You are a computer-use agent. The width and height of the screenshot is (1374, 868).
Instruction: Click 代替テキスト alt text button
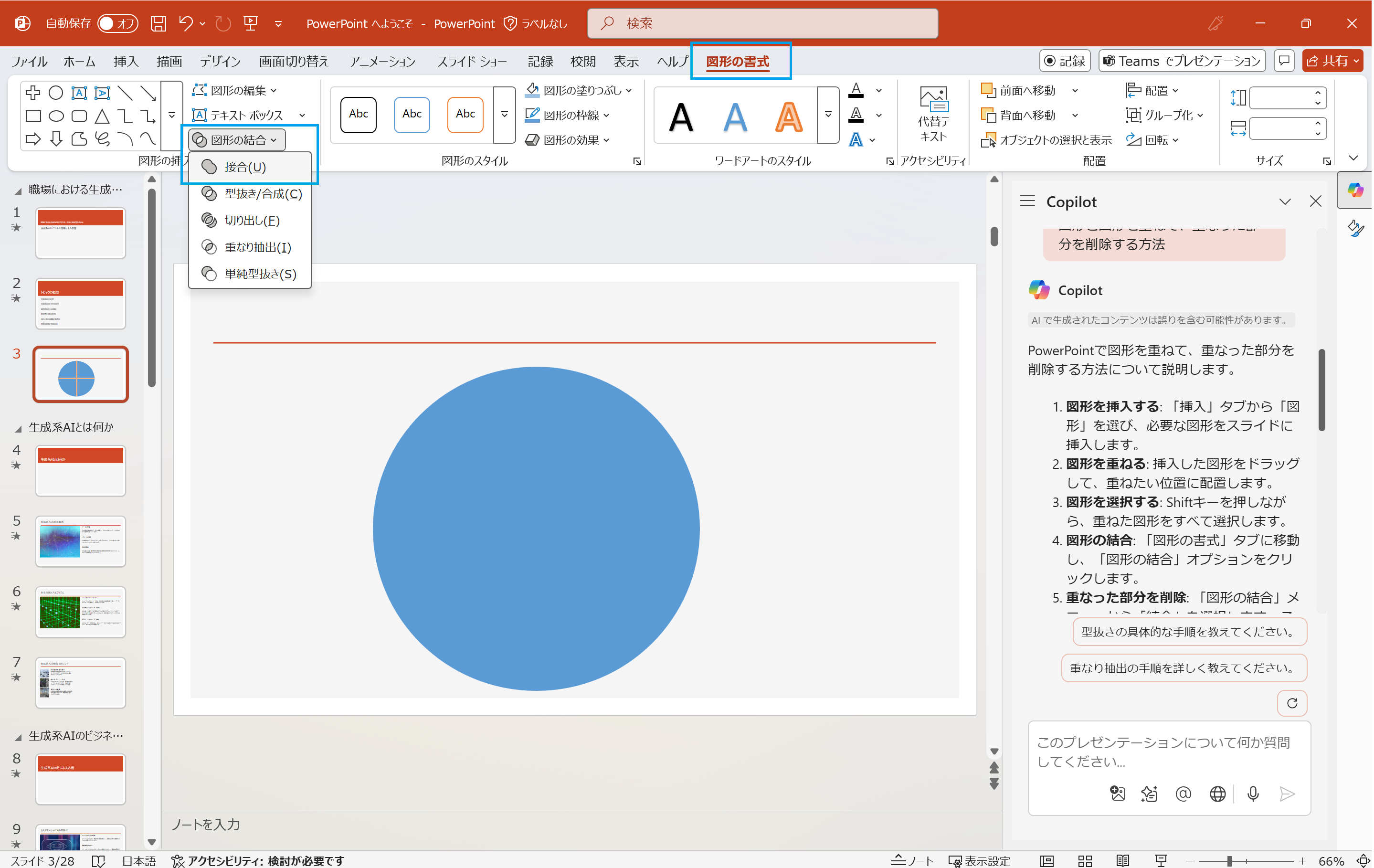(933, 114)
